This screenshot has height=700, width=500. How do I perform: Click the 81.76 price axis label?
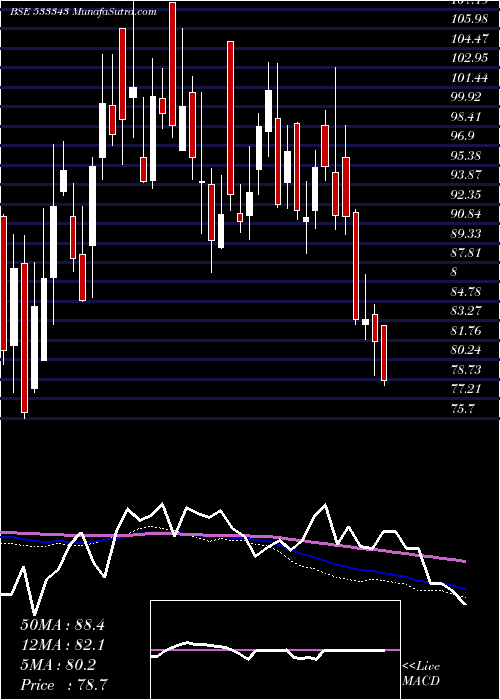pos(468,331)
